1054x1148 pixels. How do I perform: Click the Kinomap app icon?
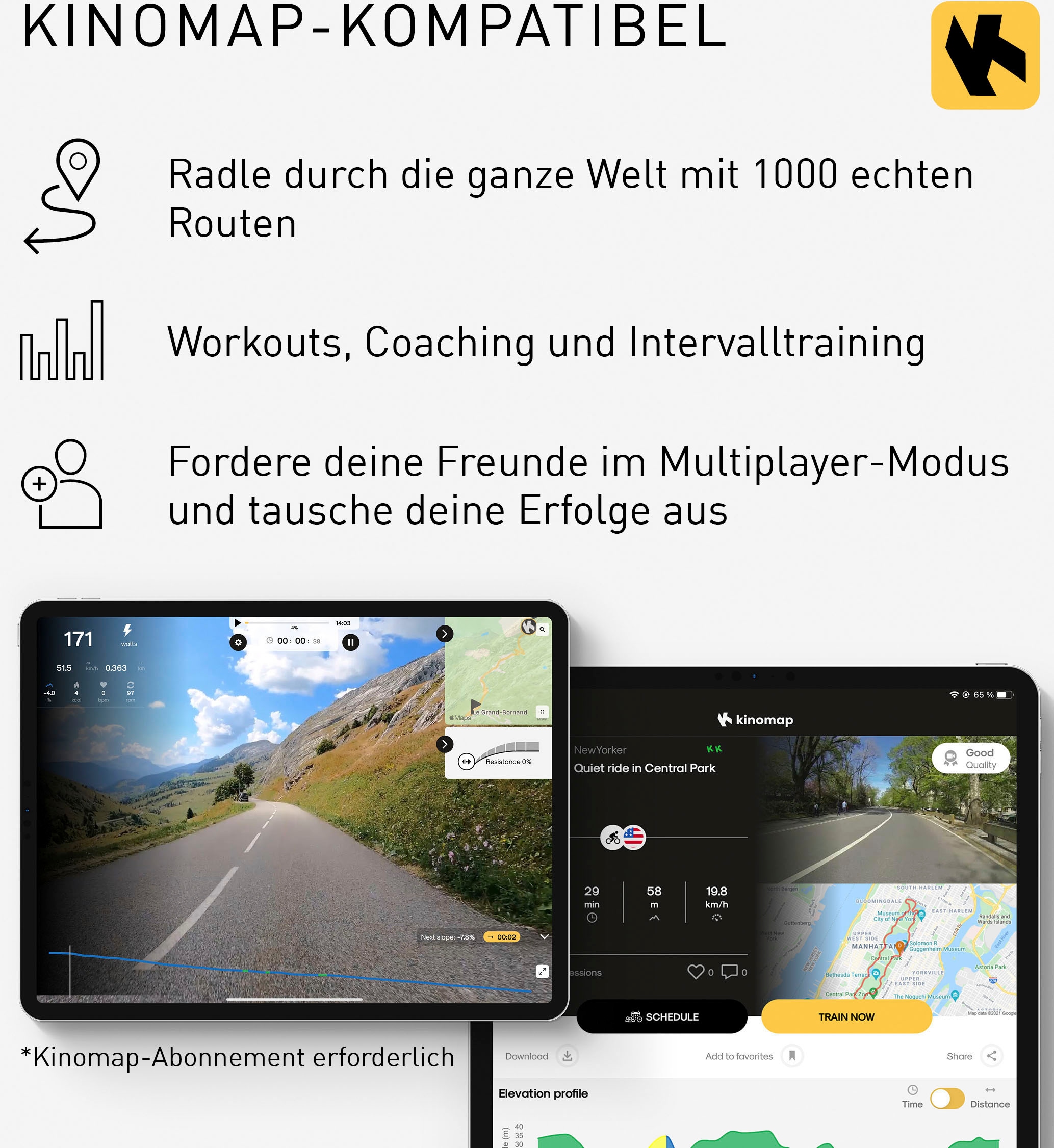point(985,57)
